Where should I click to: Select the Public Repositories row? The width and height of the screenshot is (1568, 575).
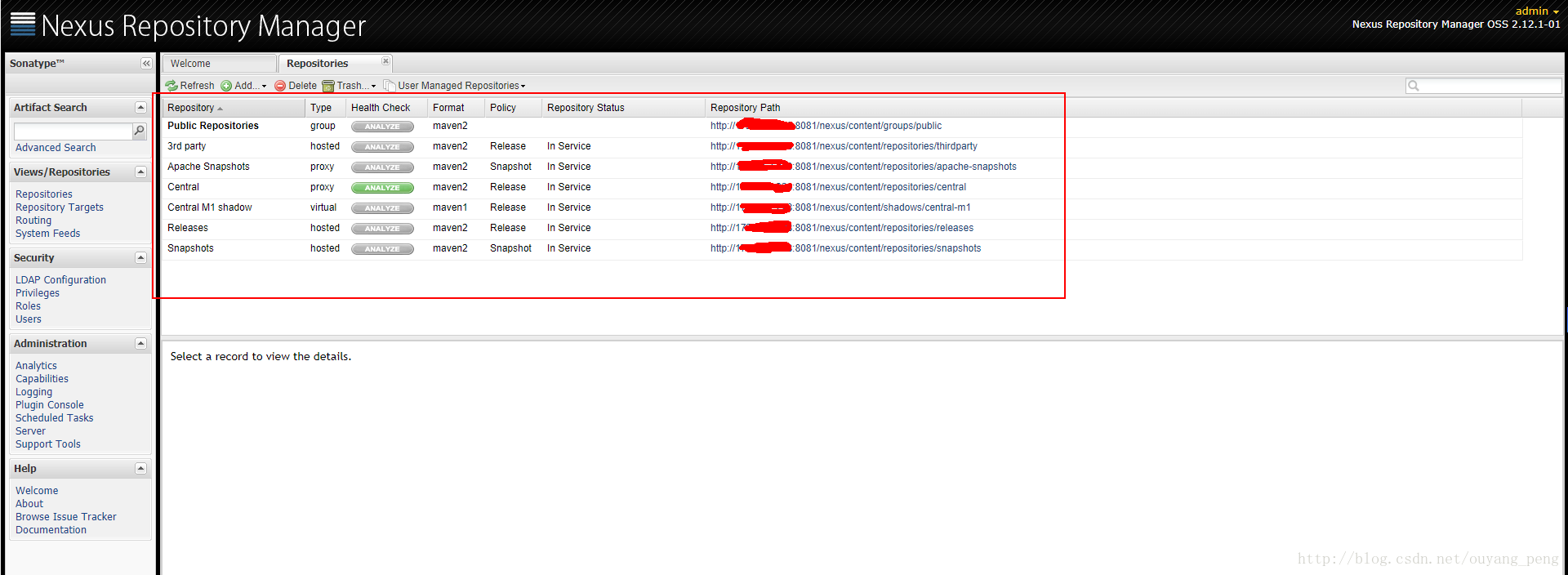coord(842,126)
